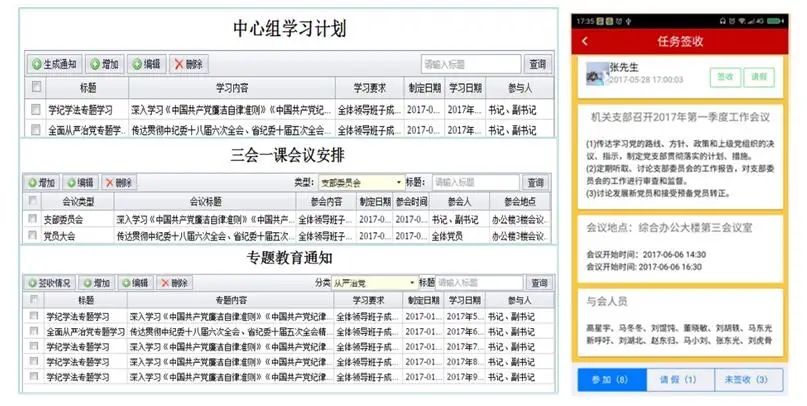
Task: Check 全面从严治党专题学习 row in 专题教育通知
Action: tap(34, 331)
